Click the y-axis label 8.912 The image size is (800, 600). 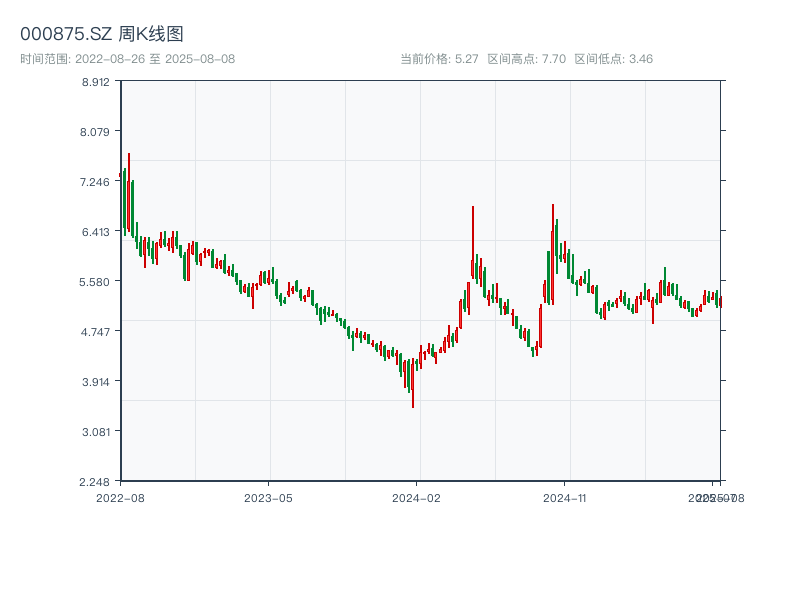pyautogui.click(x=95, y=82)
